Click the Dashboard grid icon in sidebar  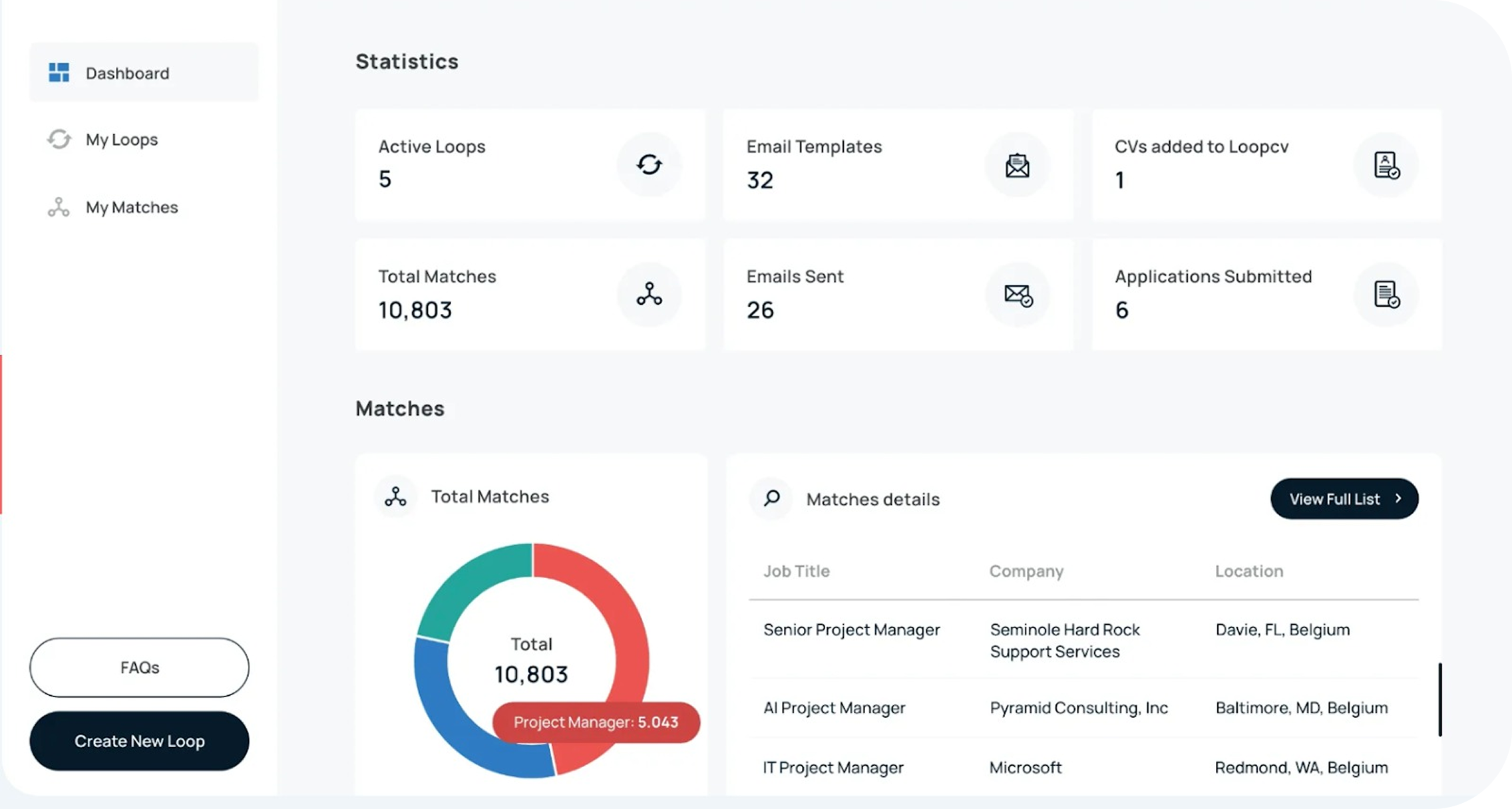pyautogui.click(x=59, y=73)
